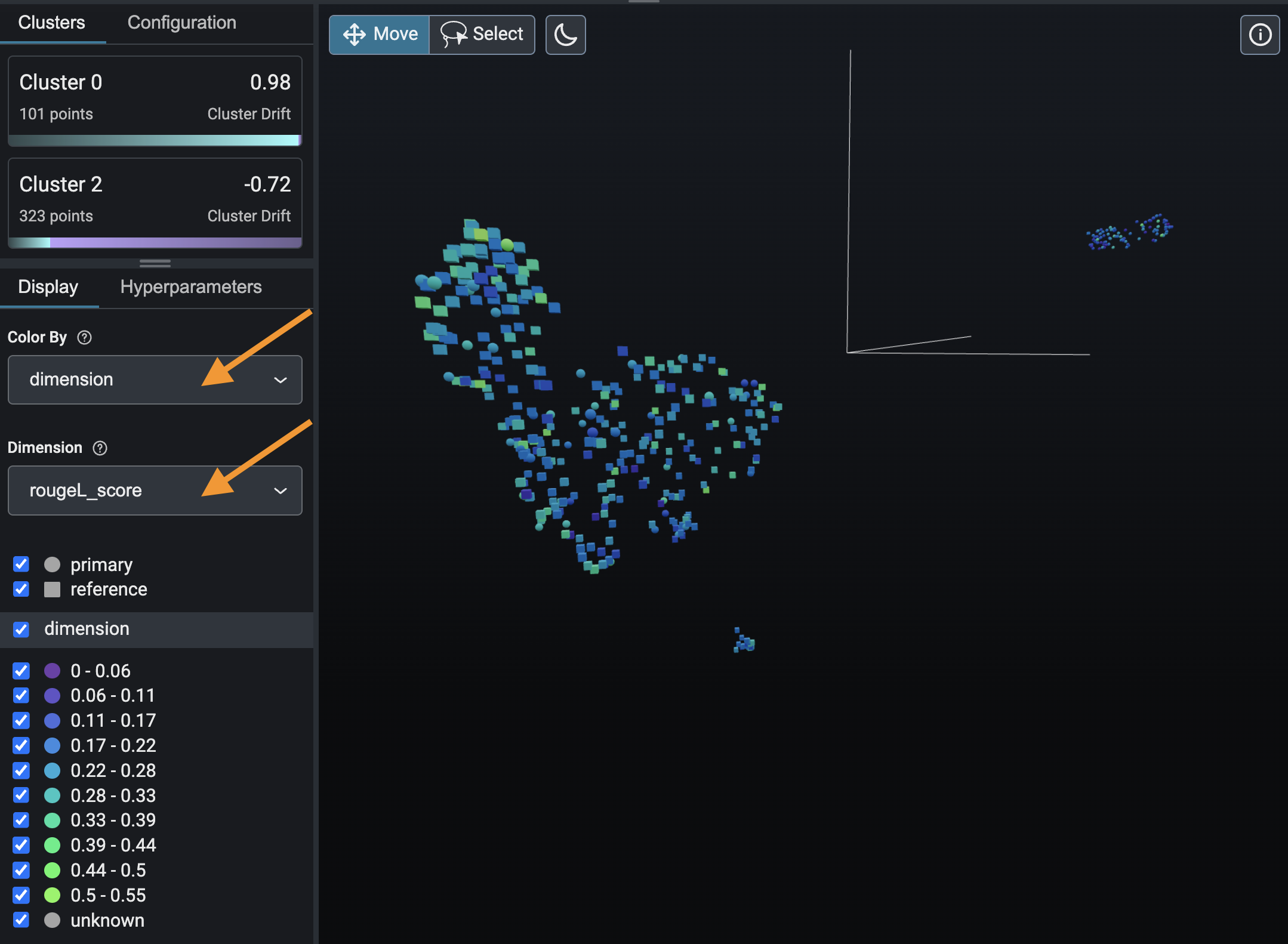Image resolution: width=1288 pixels, height=944 pixels.
Task: Click the reference square shape icon
Action: tap(53, 590)
